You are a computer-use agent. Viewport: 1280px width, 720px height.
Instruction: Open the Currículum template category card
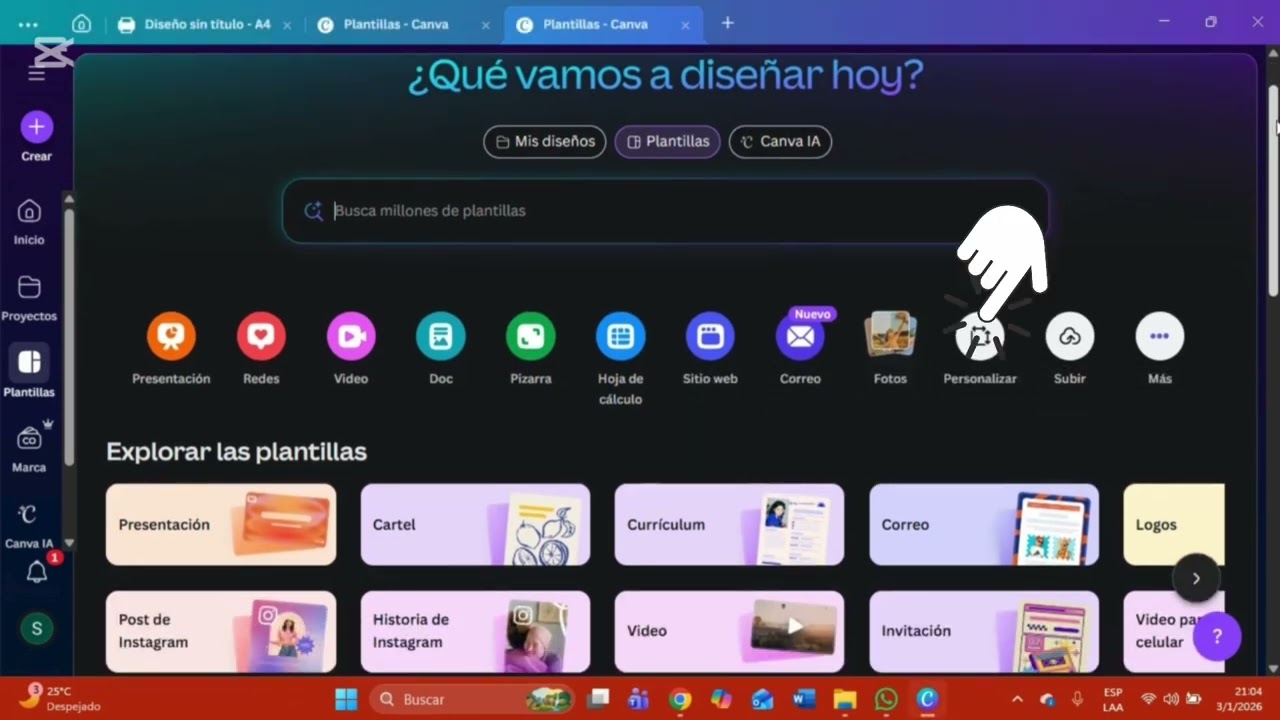coord(729,524)
